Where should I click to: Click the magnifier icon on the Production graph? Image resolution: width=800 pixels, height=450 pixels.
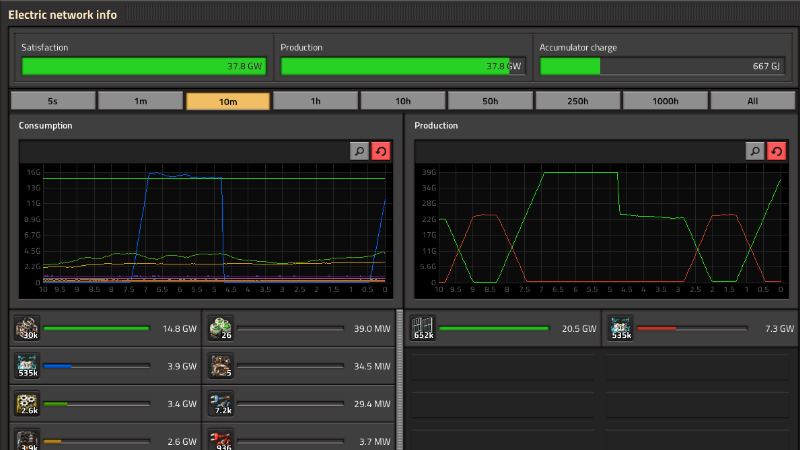click(x=755, y=151)
